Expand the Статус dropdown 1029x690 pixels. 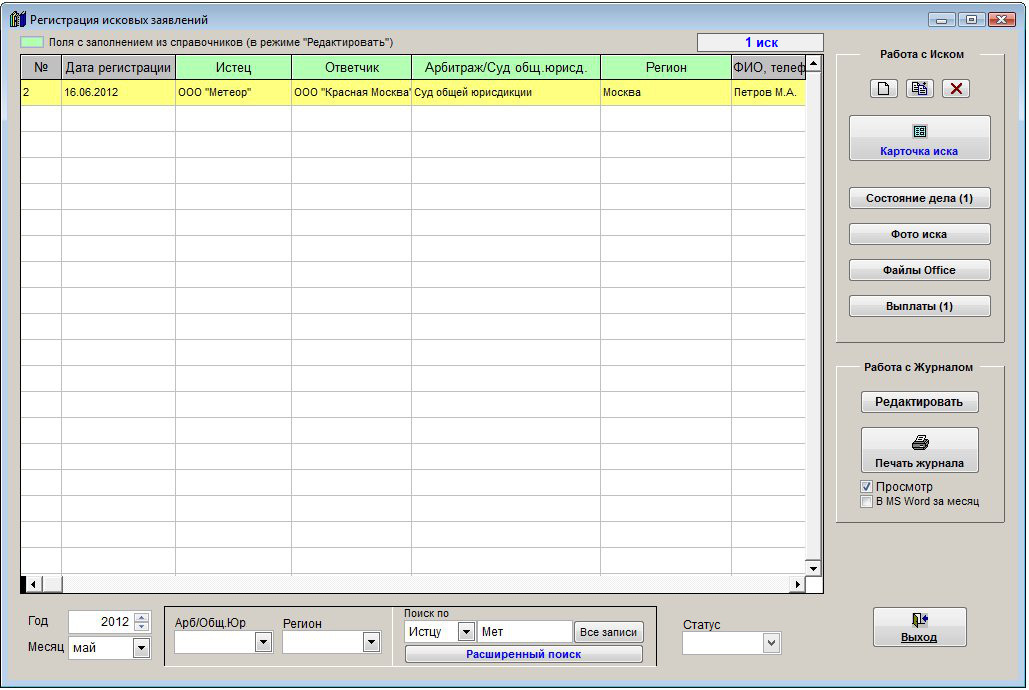(x=772, y=643)
